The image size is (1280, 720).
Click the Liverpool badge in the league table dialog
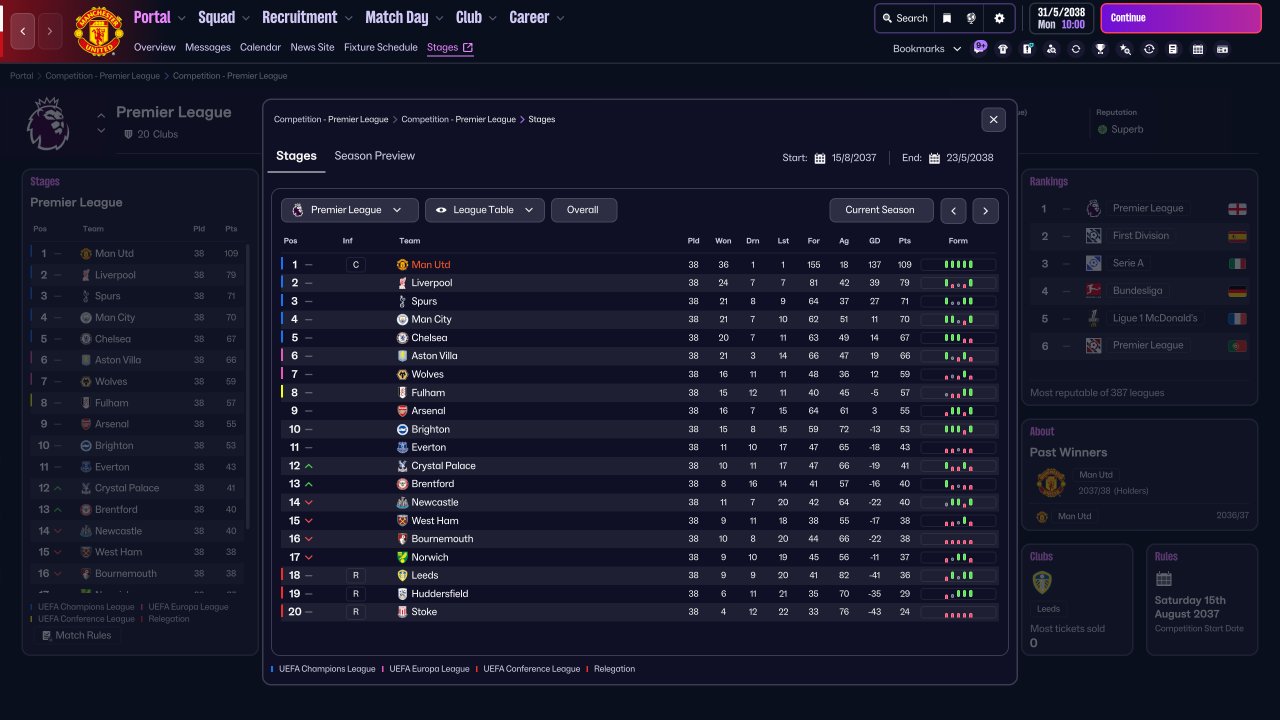[402, 283]
